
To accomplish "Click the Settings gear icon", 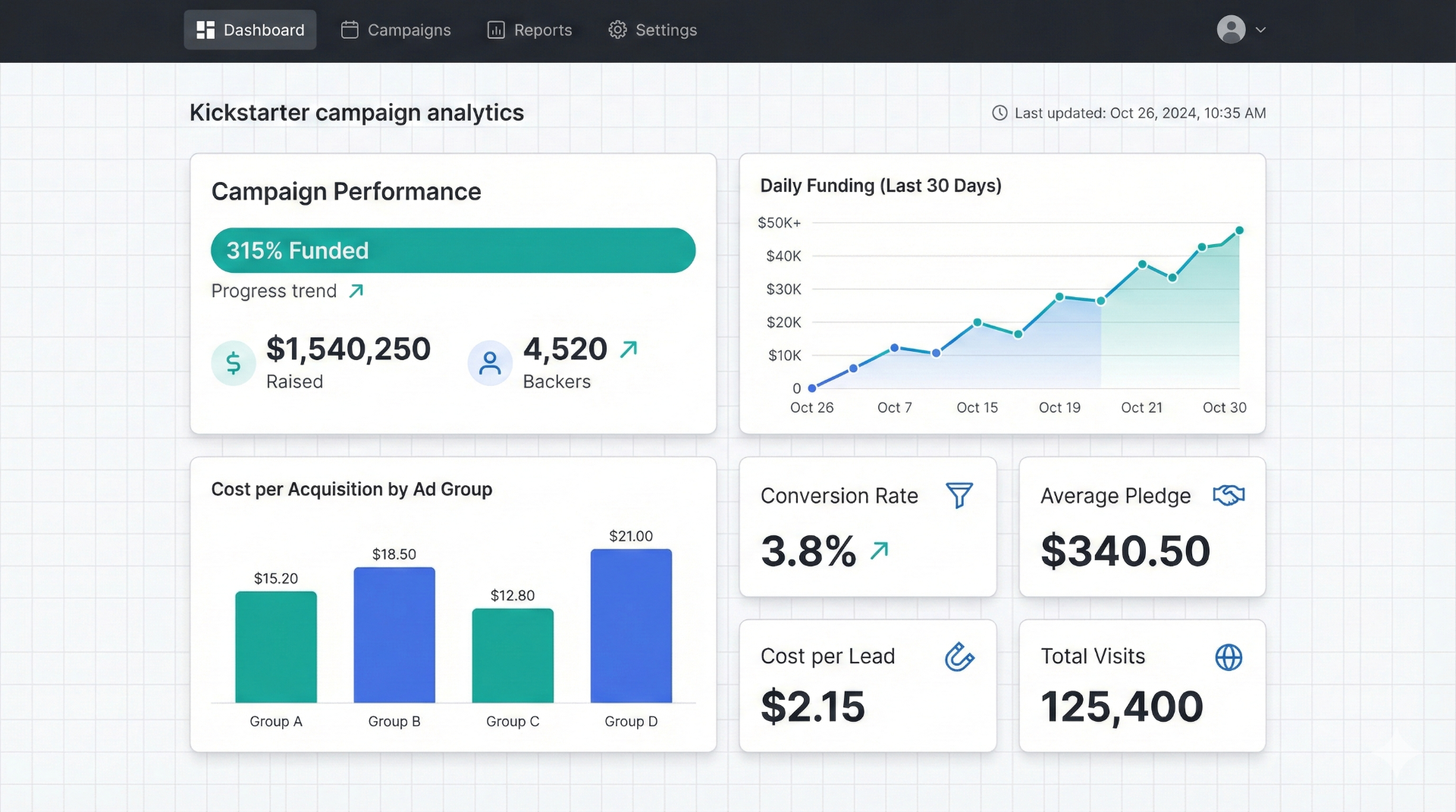I will point(617,30).
